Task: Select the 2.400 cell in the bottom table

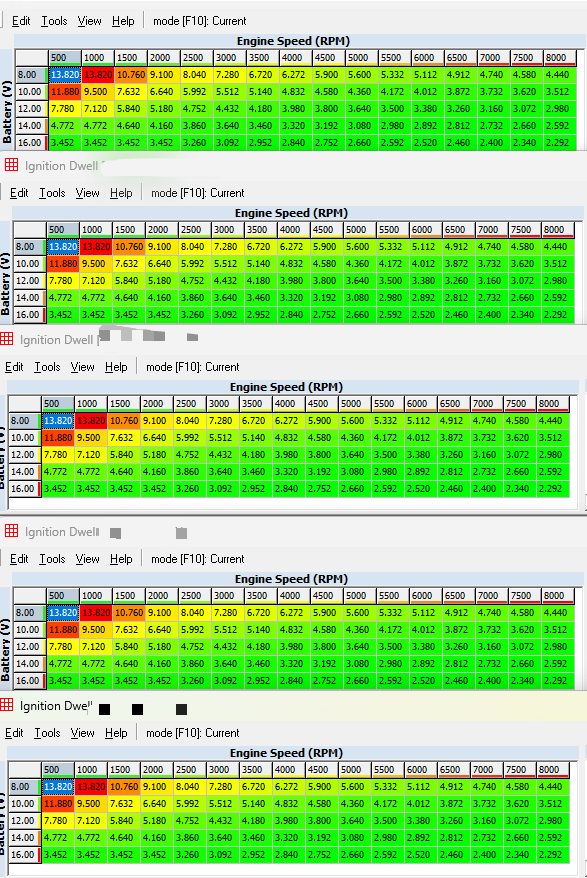Action: tap(486, 855)
